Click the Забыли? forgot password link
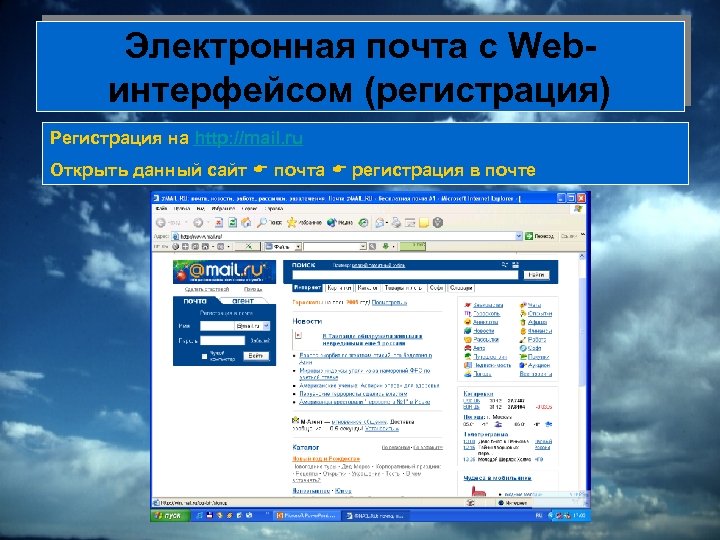720x540 pixels. point(259,341)
